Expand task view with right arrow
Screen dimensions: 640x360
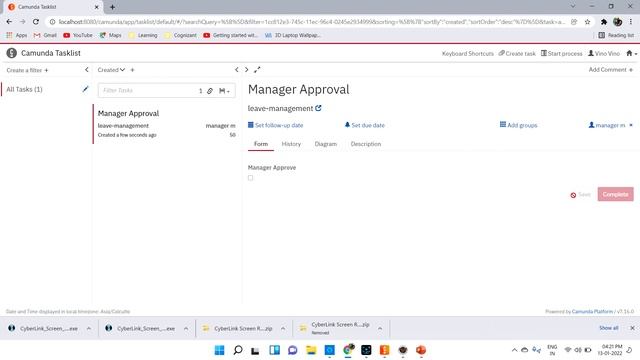[247, 70]
